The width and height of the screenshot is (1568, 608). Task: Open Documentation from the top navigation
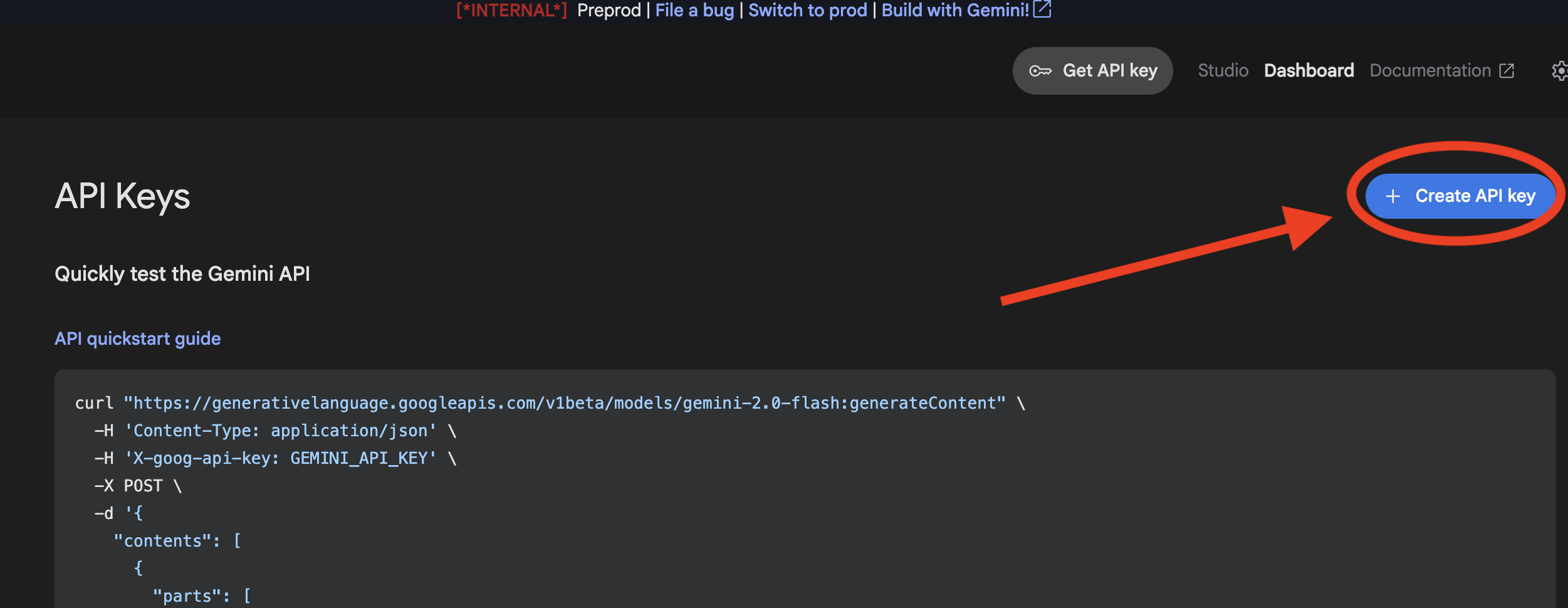[1430, 70]
